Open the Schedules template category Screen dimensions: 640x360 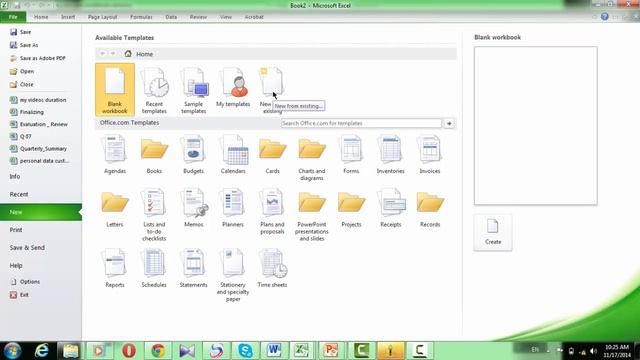pos(154,268)
